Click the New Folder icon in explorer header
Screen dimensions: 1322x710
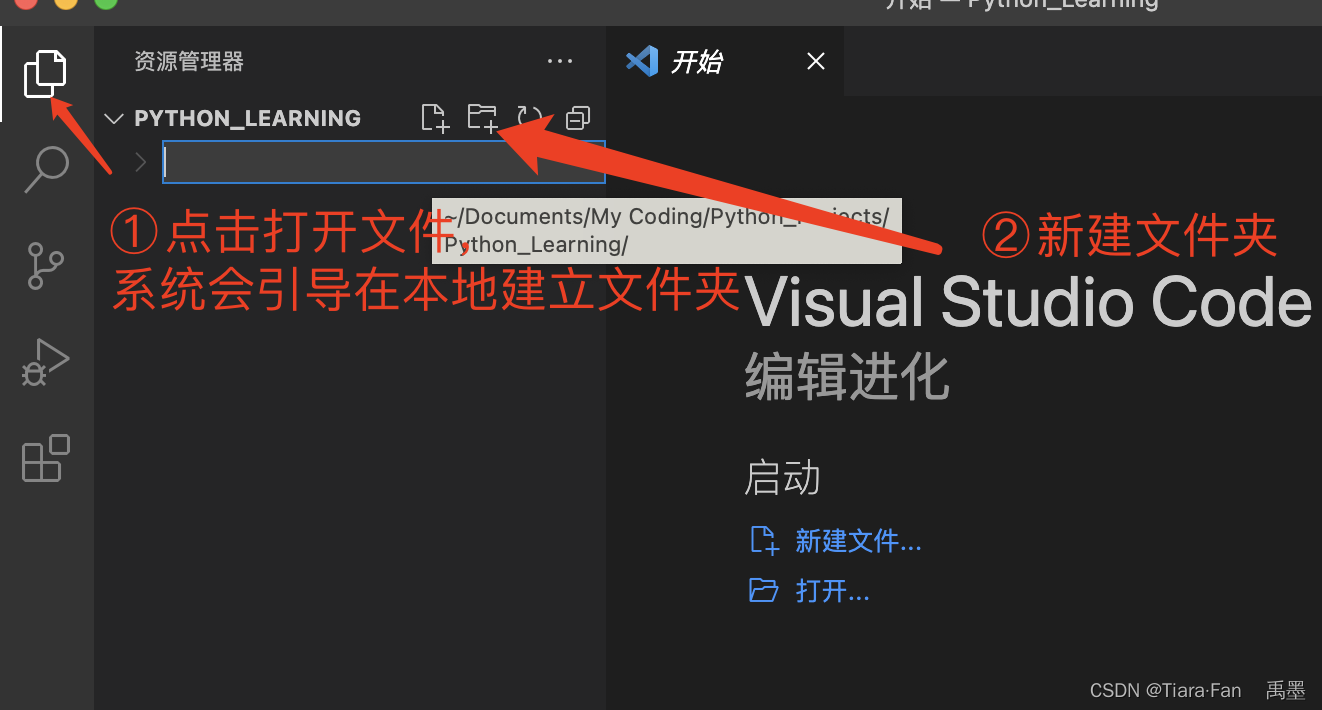click(x=482, y=118)
